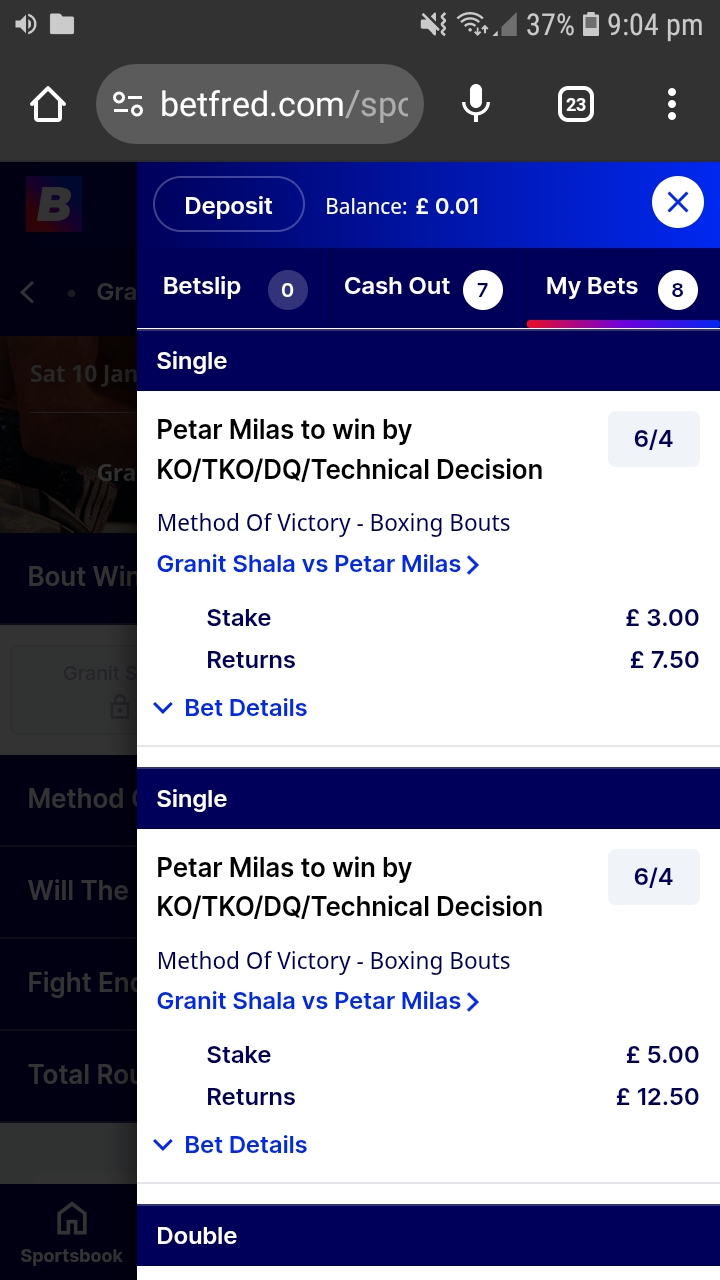Screen dimensions: 720x1280
Task: Tap the microphone voice search icon
Action: 476,104
